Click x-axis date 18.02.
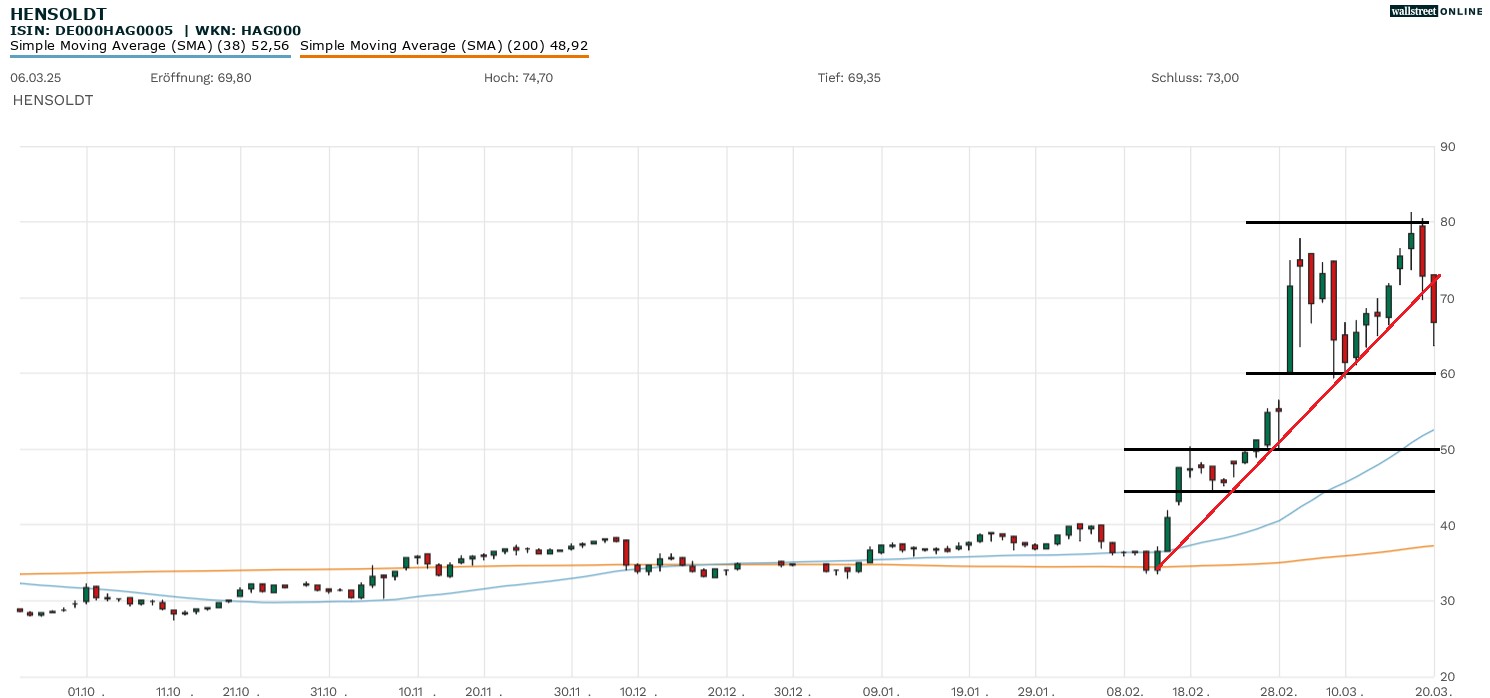Screen dimensions: 1490x698 point(1190,691)
